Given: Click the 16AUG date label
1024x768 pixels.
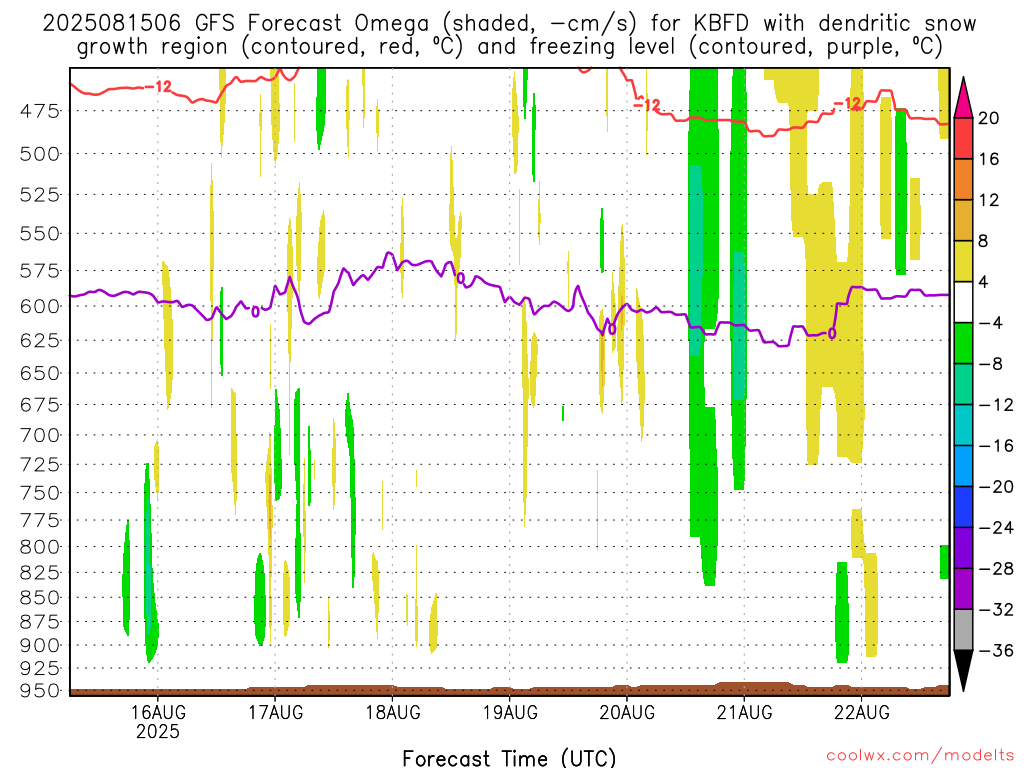Looking at the screenshot, I should pyautogui.click(x=157, y=712).
